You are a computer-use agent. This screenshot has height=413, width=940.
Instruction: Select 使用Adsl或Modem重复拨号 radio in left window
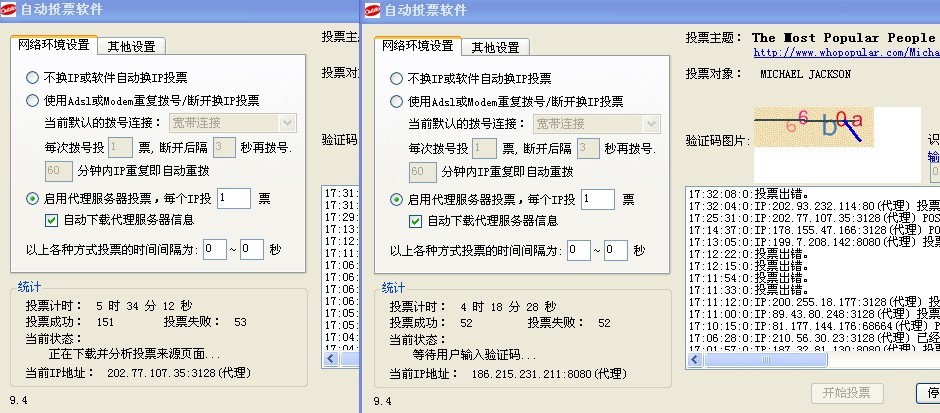(32, 101)
